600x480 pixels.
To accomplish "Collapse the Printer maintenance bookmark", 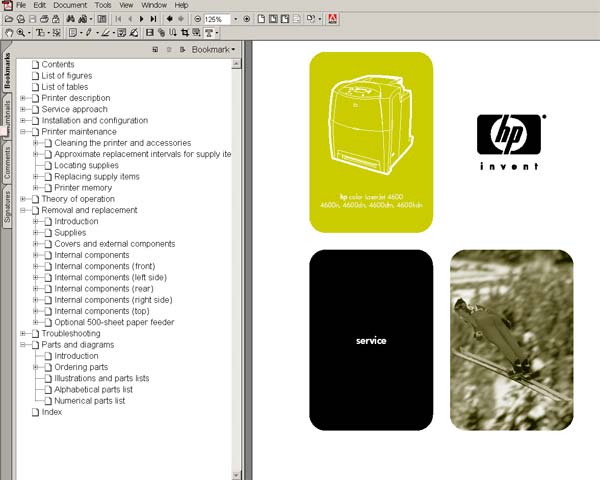I will coord(23,132).
